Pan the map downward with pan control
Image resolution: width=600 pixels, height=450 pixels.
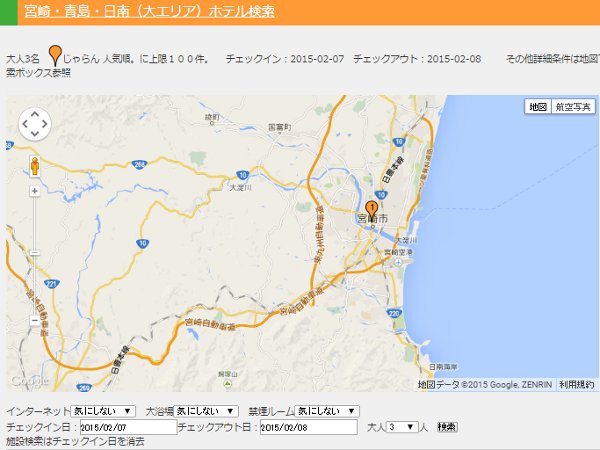click(x=35, y=134)
